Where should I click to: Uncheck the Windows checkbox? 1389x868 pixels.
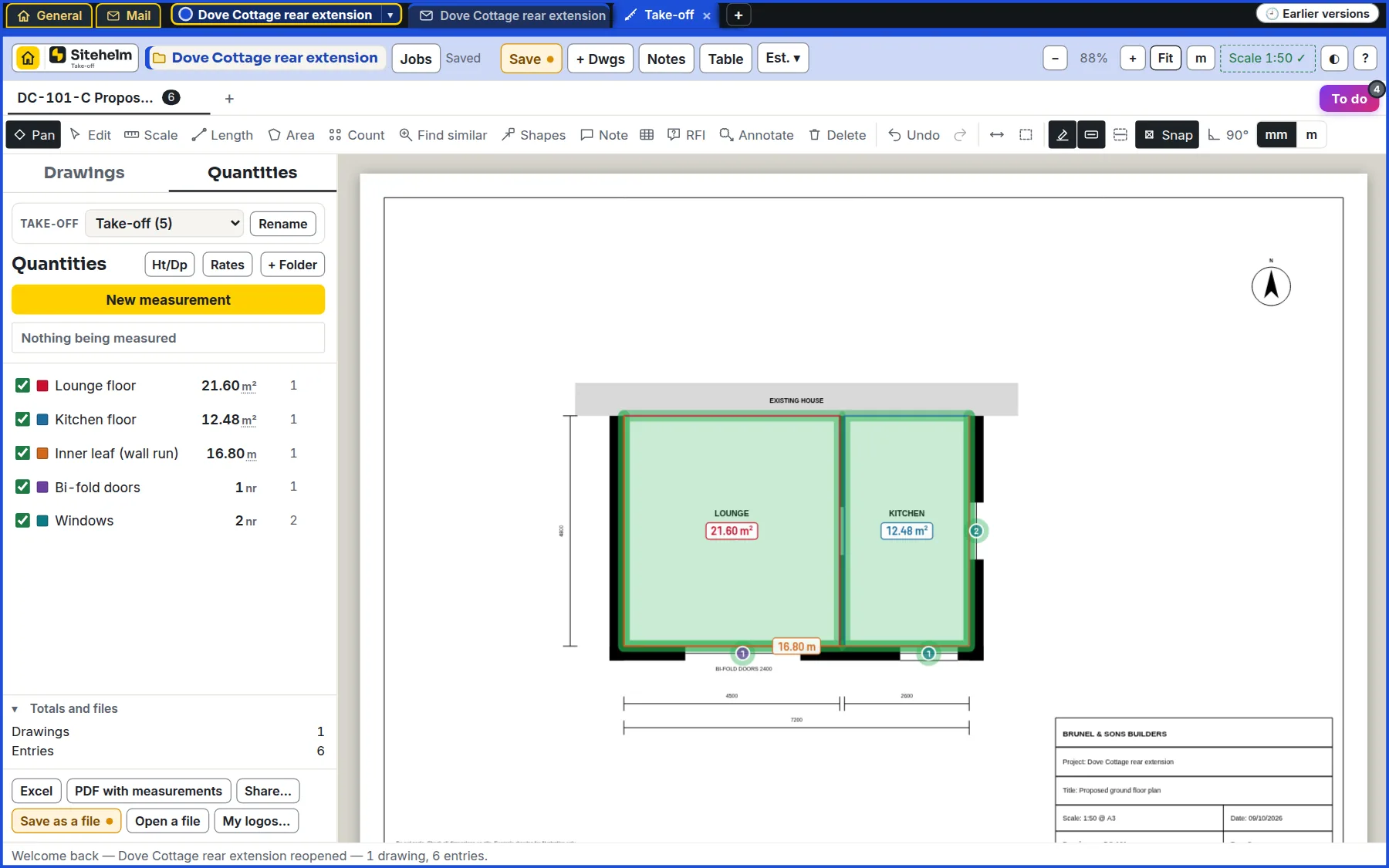click(22, 521)
